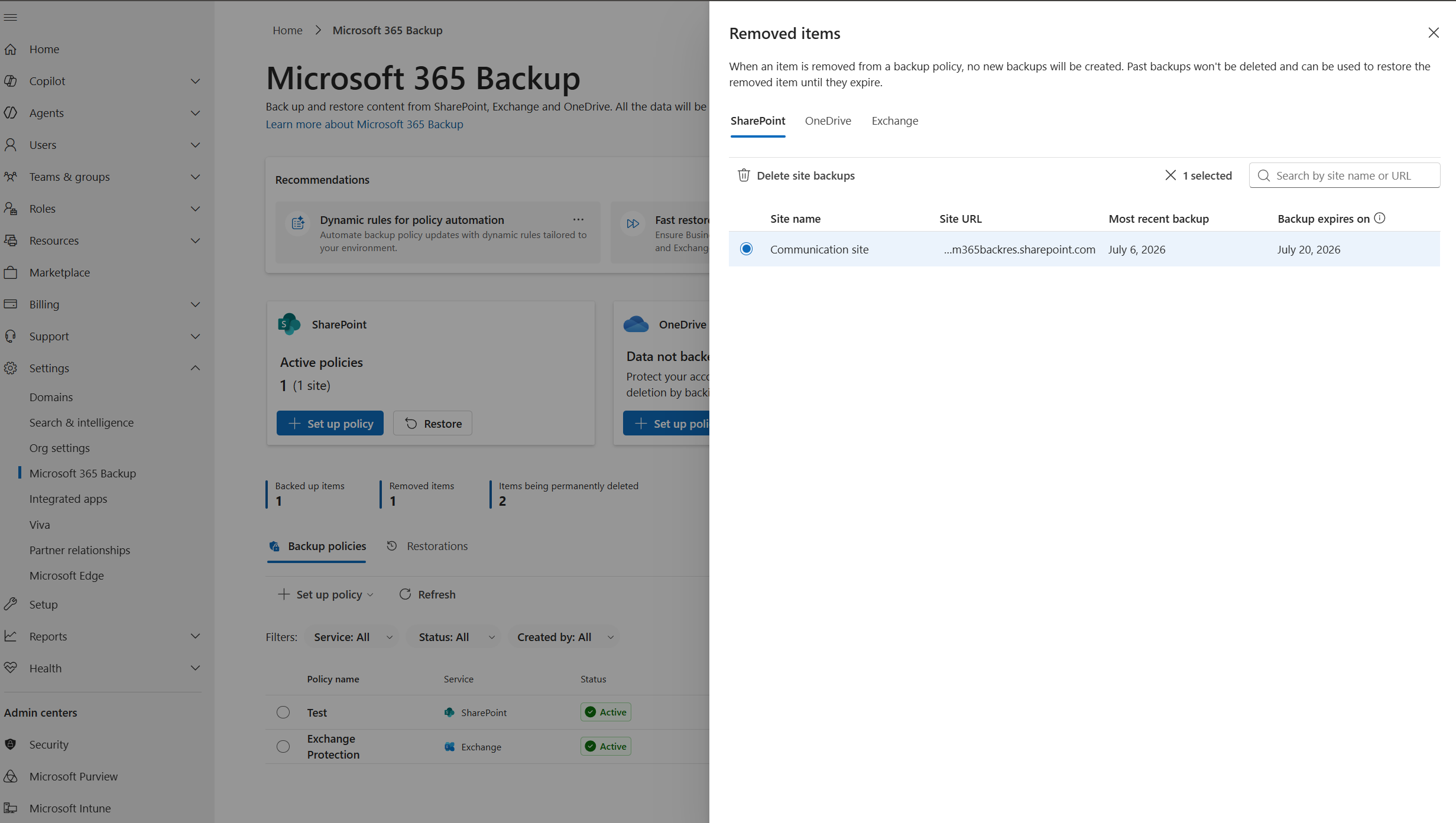Expand the Teams & groups section
This screenshot has width=1456, height=823.
click(x=196, y=177)
